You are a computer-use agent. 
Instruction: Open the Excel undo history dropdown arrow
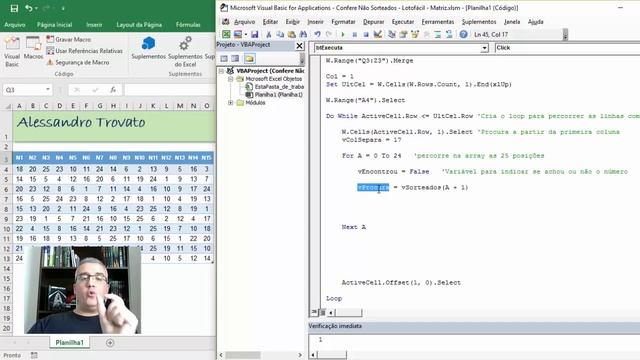coord(36,8)
